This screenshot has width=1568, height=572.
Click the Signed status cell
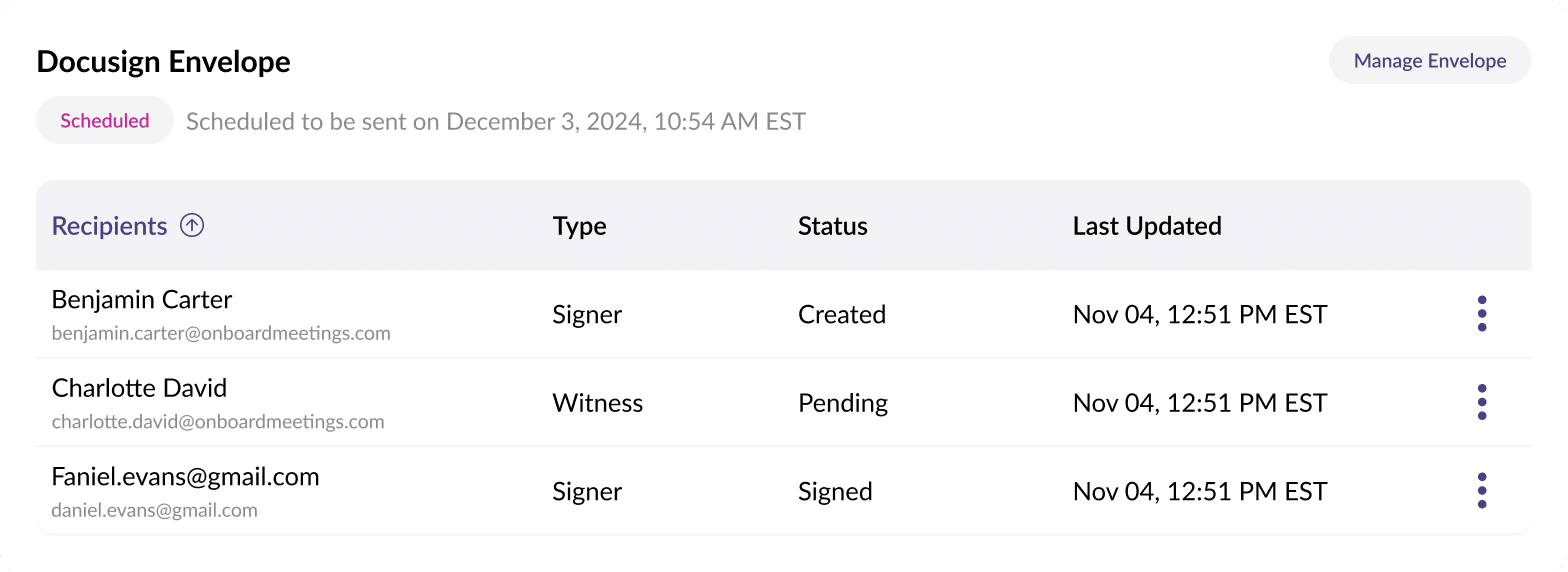[x=834, y=492]
